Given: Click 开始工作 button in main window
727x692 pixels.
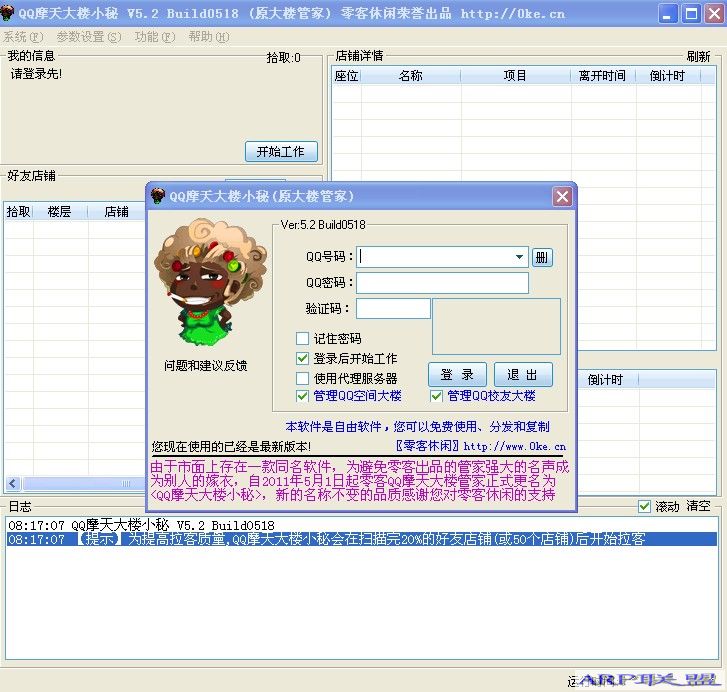Looking at the screenshot, I should click(281, 152).
